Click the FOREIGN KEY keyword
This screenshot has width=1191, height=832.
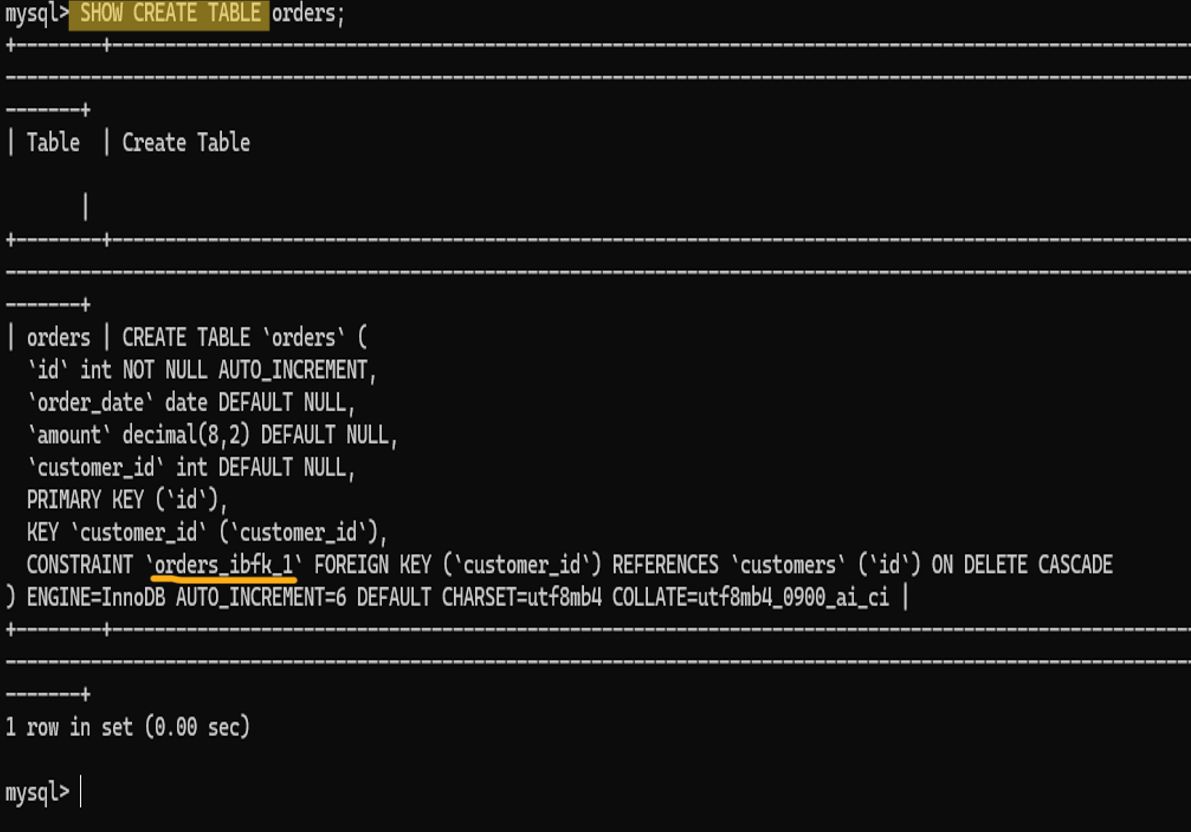[x=373, y=565]
